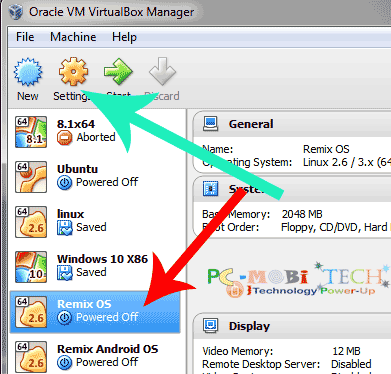The width and height of the screenshot is (391, 374).
Task: Click the Saved state icon for linux
Action: click(64, 228)
